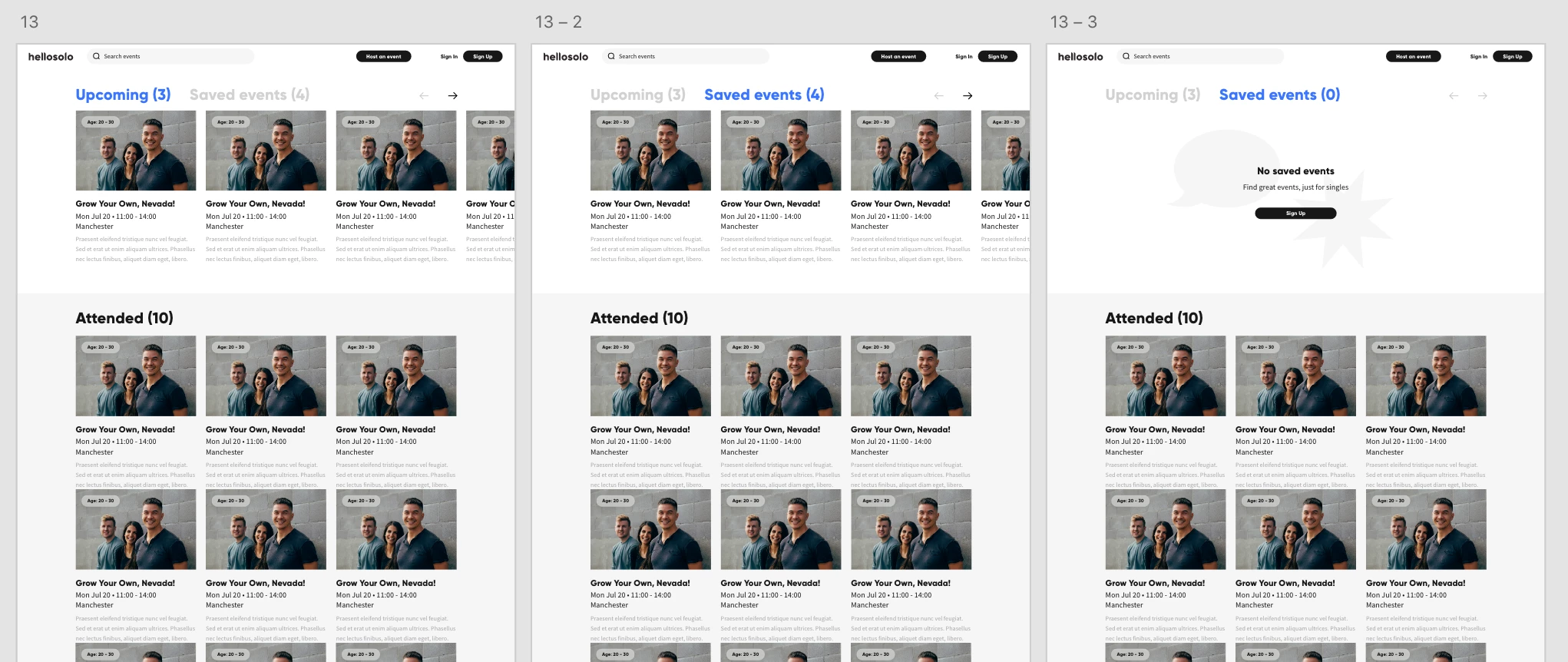Click the greyed previous arrow in frame 13 – 3

pyautogui.click(x=1454, y=96)
